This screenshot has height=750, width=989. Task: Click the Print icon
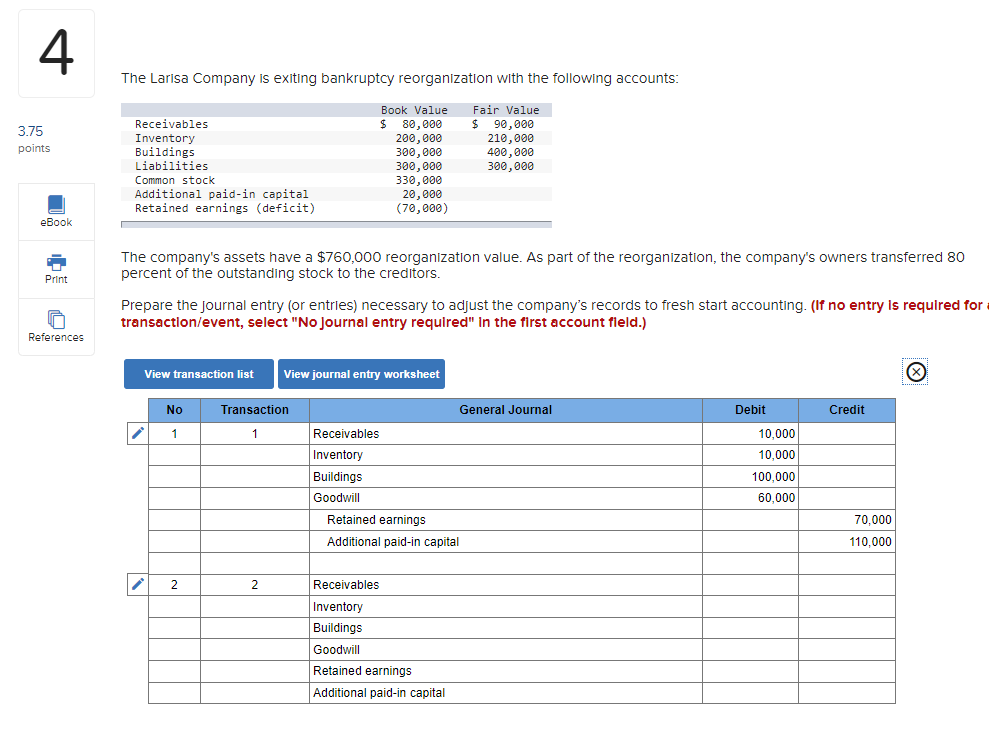click(x=56, y=262)
